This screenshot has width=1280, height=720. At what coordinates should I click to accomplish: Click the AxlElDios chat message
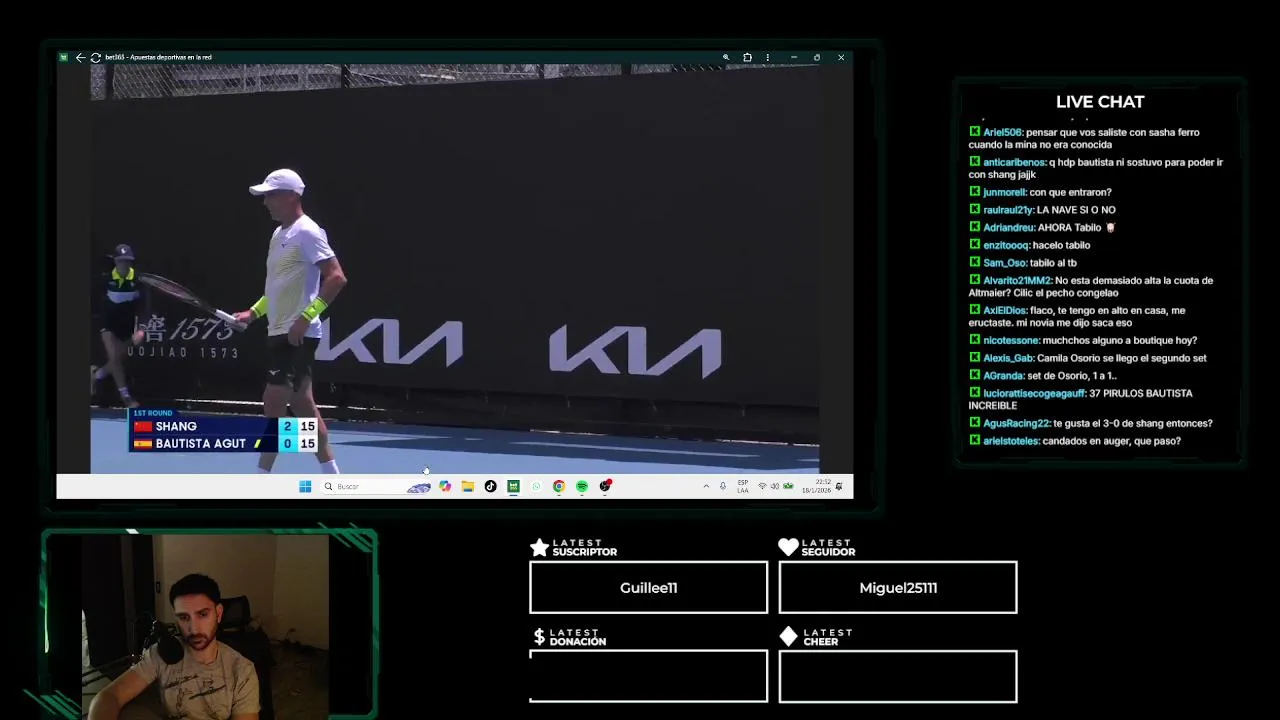1077,317
